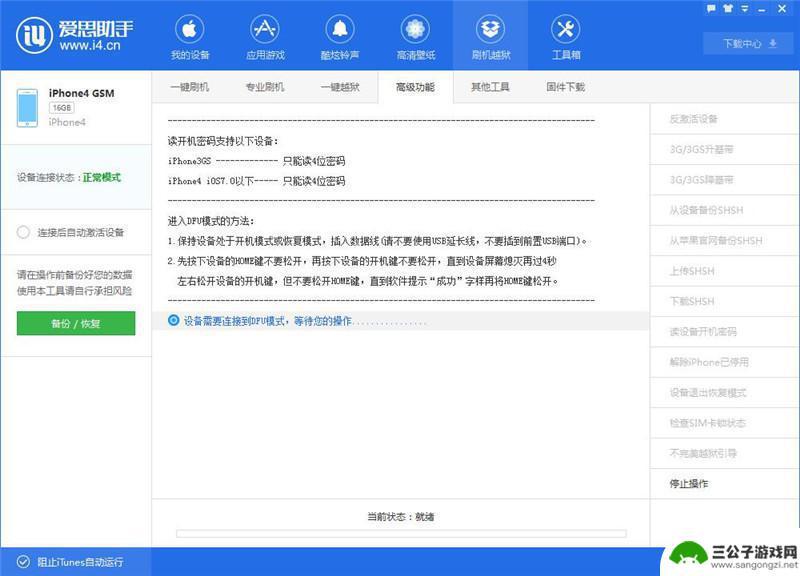Click the 16GB capacity badge
Image resolution: width=800 pixels, height=576 pixels.
pos(62,108)
